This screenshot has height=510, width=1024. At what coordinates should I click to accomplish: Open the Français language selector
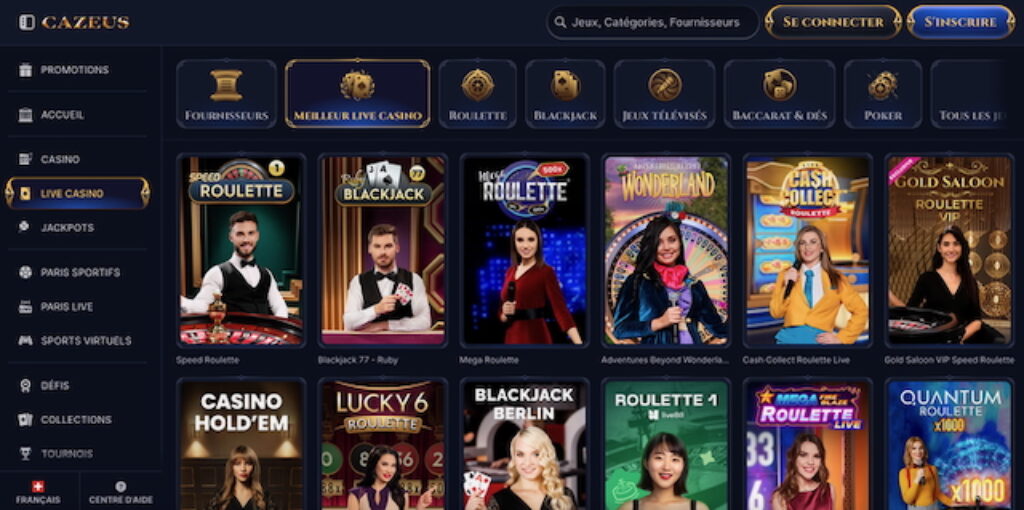pos(39,492)
